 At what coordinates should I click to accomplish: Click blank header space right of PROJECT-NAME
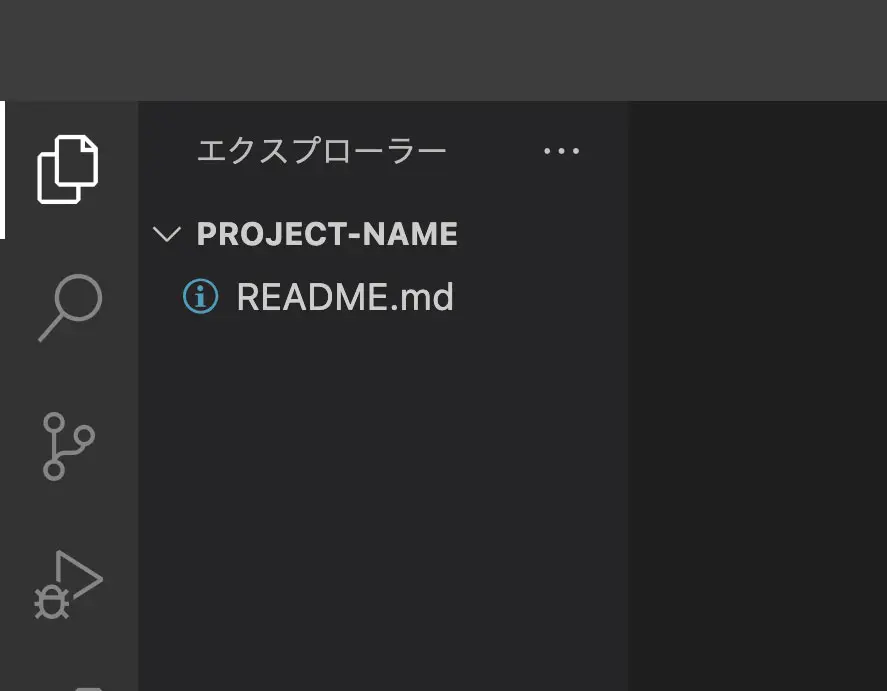[x=540, y=235]
